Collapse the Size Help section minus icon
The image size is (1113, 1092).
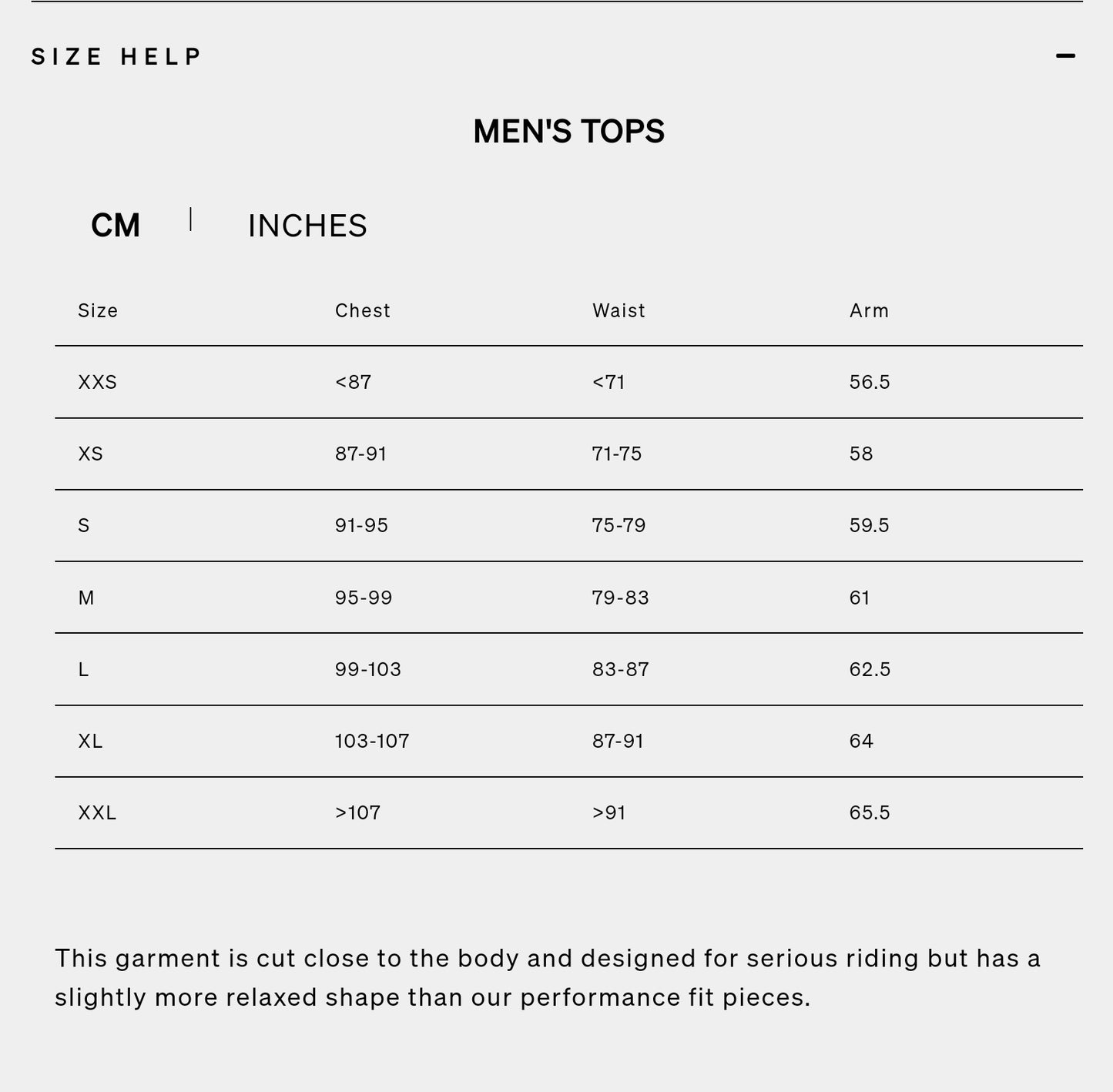tap(1065, 56)
